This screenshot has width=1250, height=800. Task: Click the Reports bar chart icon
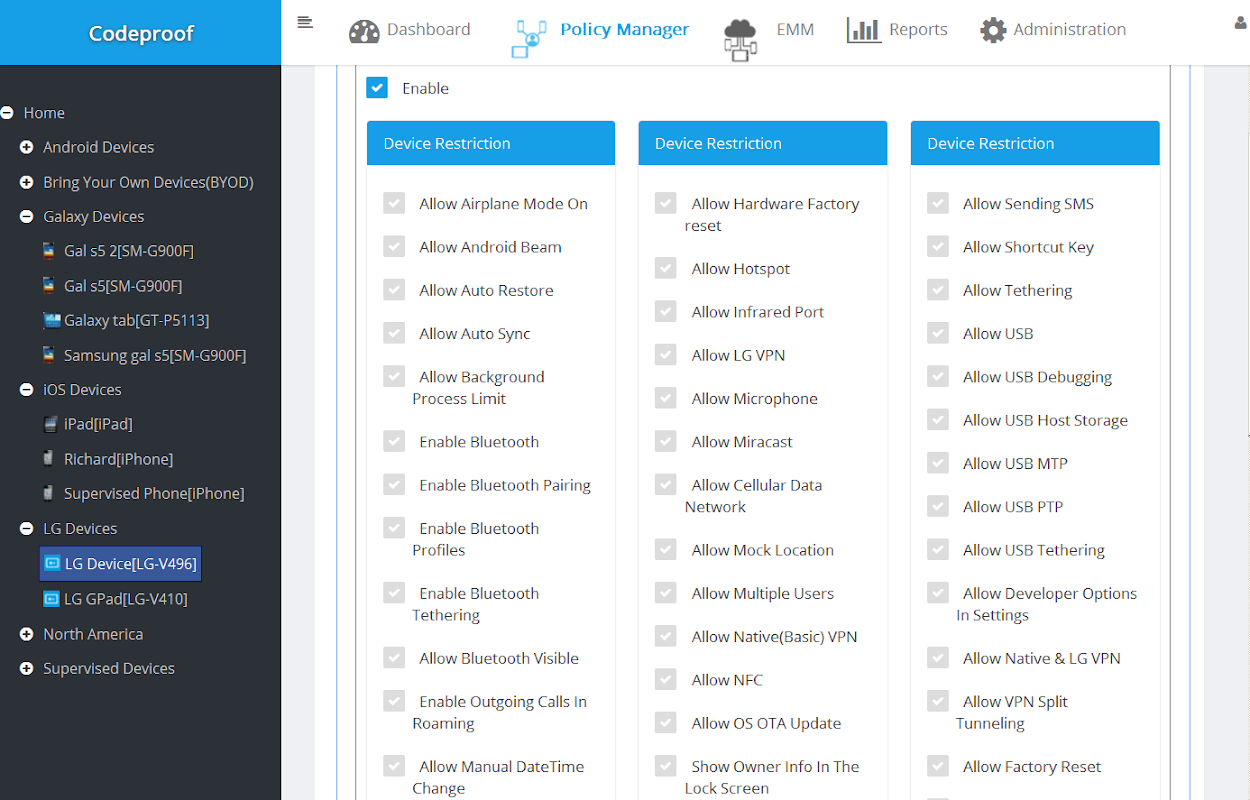click(864, 30)
